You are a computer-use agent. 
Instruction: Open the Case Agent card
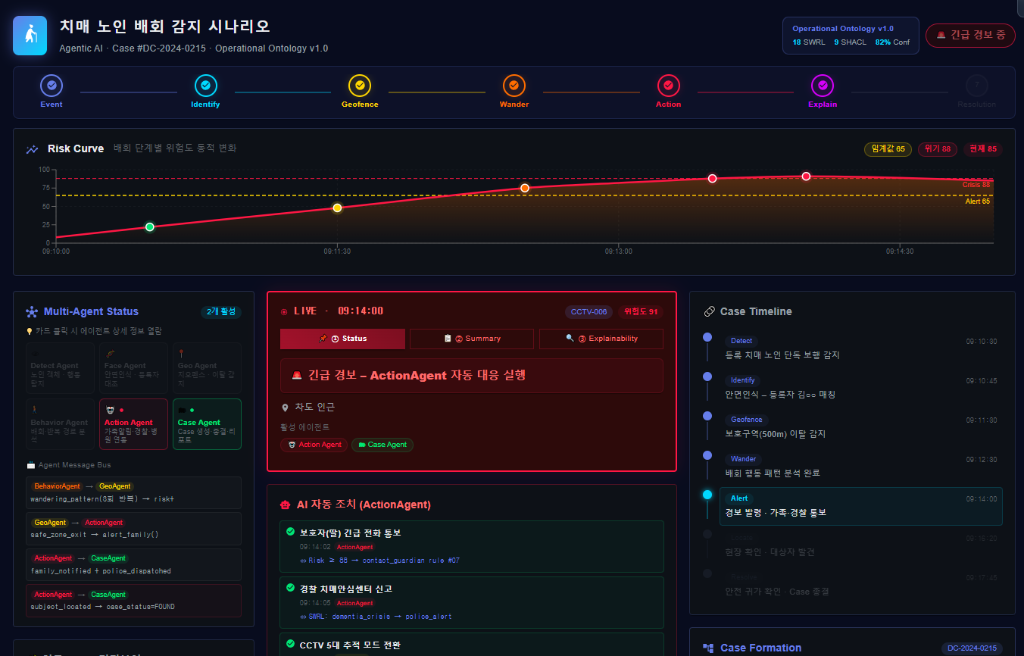point(207,424)
